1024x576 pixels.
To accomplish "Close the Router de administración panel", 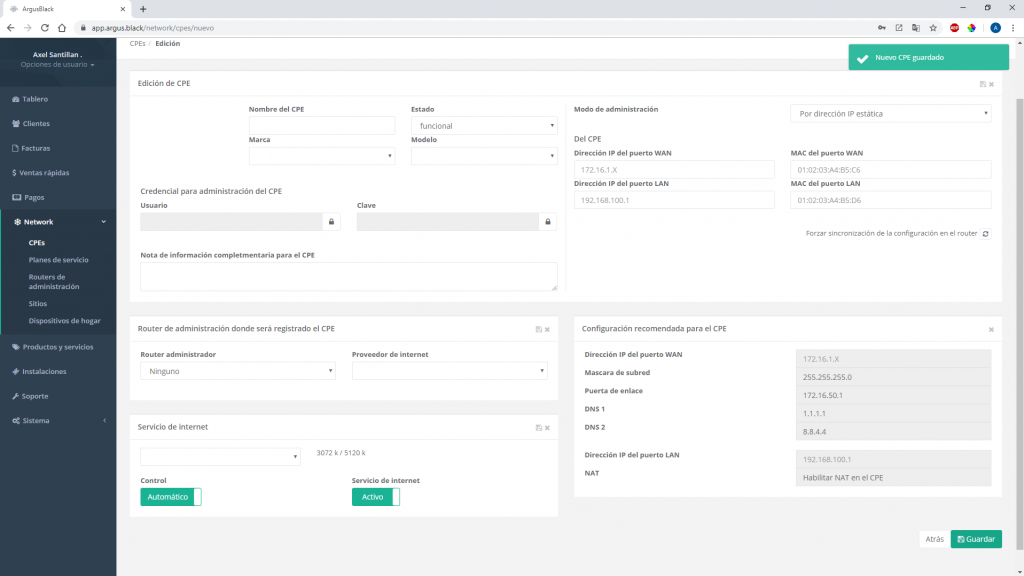I will pos(547,329).
